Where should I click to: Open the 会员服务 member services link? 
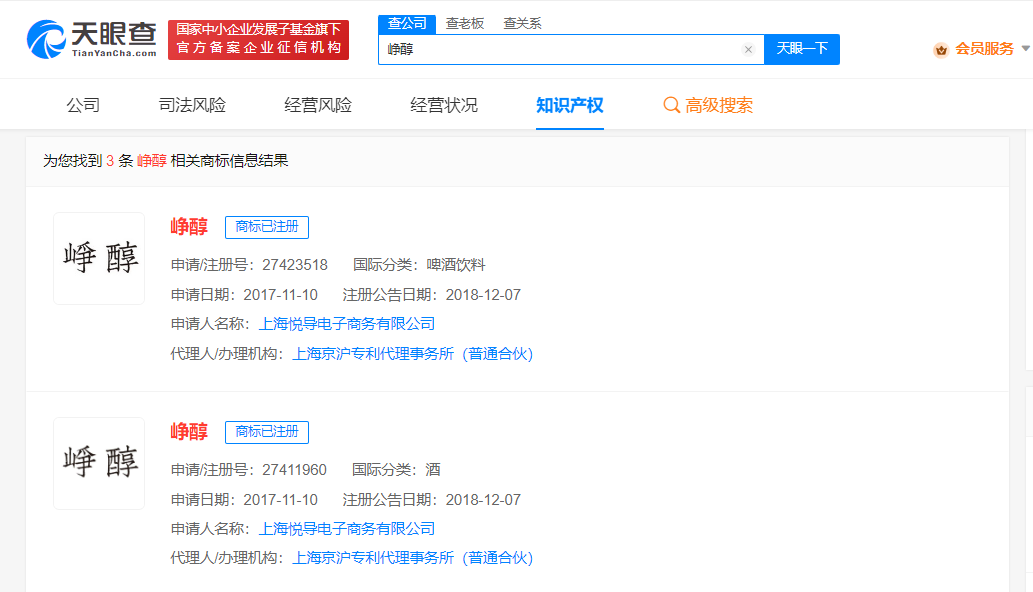tap(984, 49)
